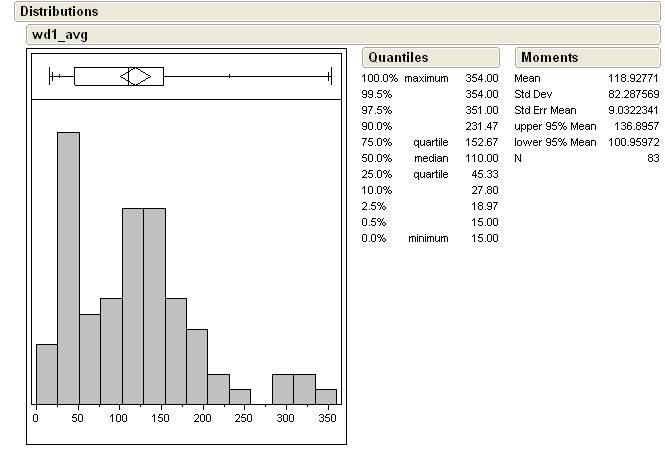This screenshot has width=665, height=452.
Task: Click the left edge of the box plot's box
Action: coord(75,76)
